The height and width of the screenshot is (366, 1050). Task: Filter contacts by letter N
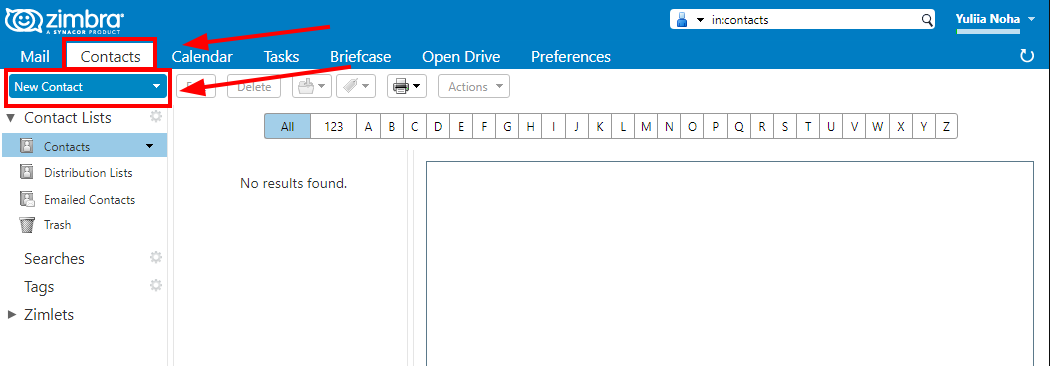click(x=670, y=126)
